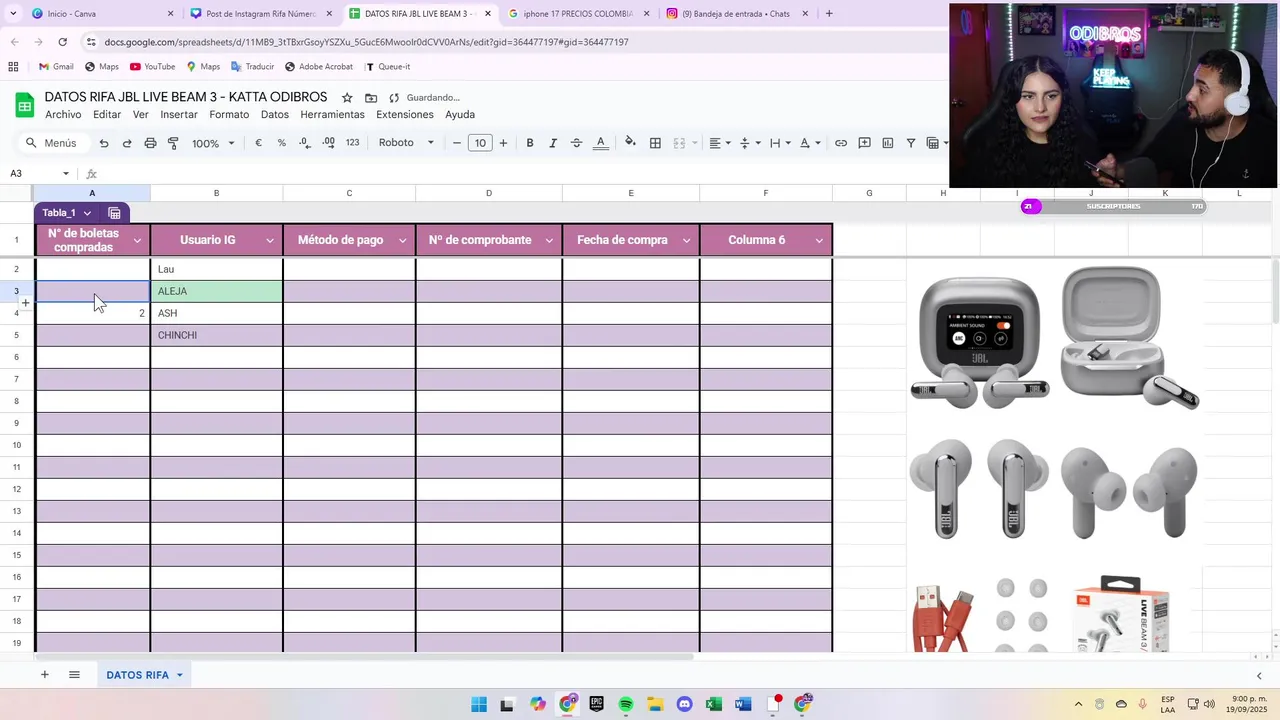
Task: Reload the page in browser
Action: (62, 42)
